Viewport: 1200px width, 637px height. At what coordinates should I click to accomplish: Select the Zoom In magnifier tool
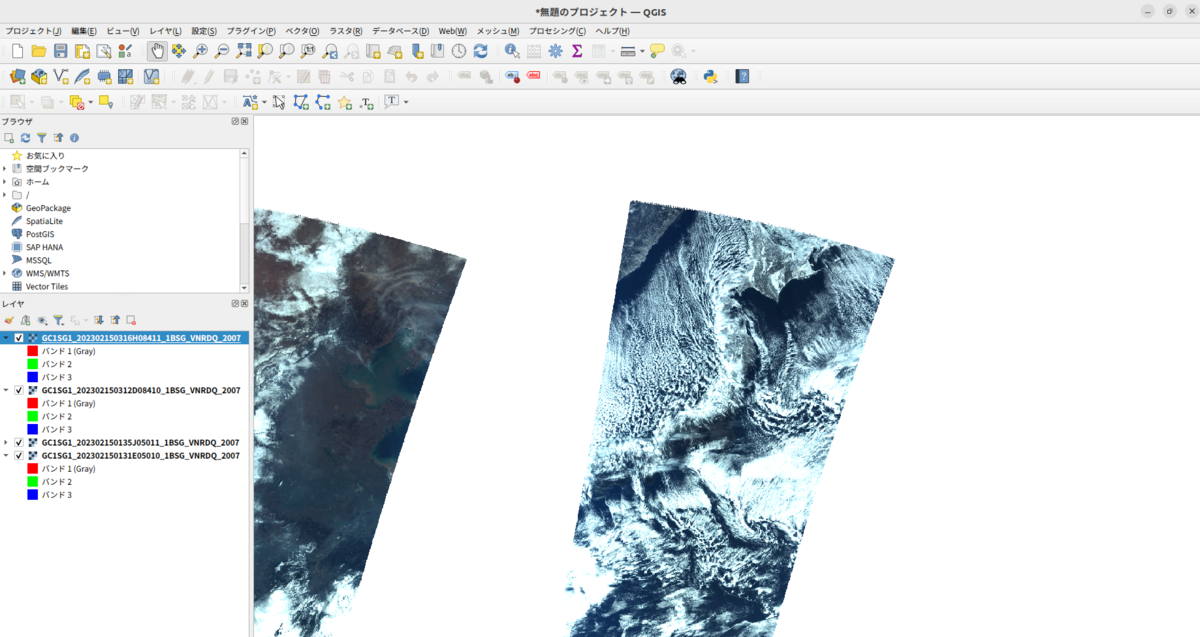pos(200,51)
